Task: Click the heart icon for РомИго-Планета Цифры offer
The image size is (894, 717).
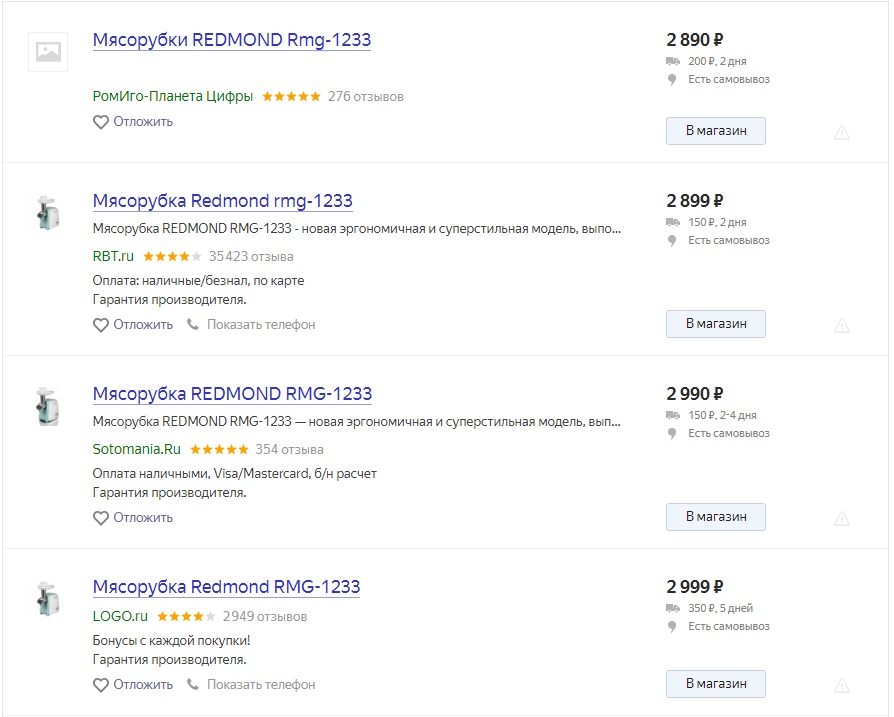Action: click(100, 122)
